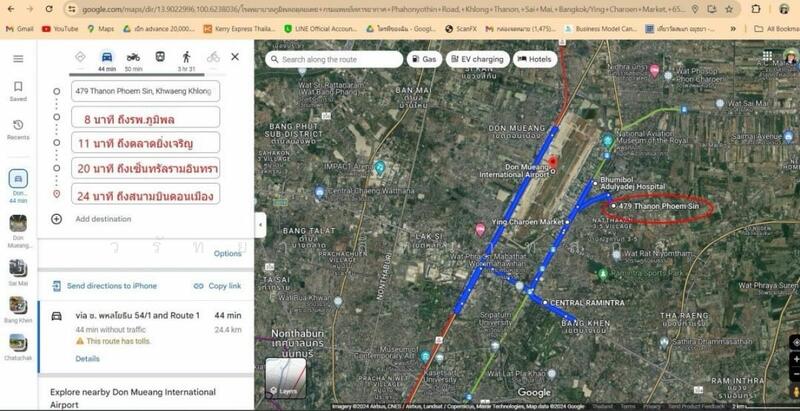This screenshot has height=411, width=800.
Task: Pick cycling travel mode
Action: [212, 57]
